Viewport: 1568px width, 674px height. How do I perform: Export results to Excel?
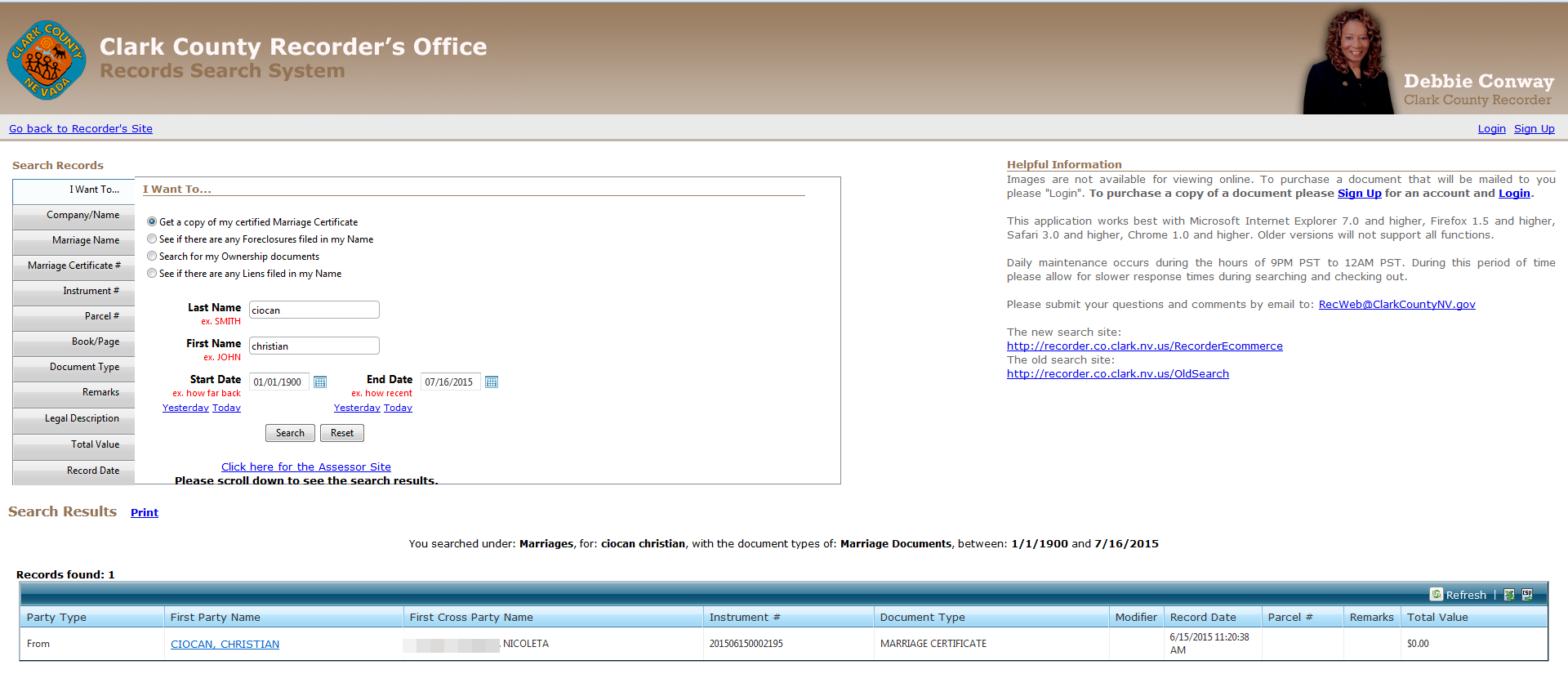1509,595
